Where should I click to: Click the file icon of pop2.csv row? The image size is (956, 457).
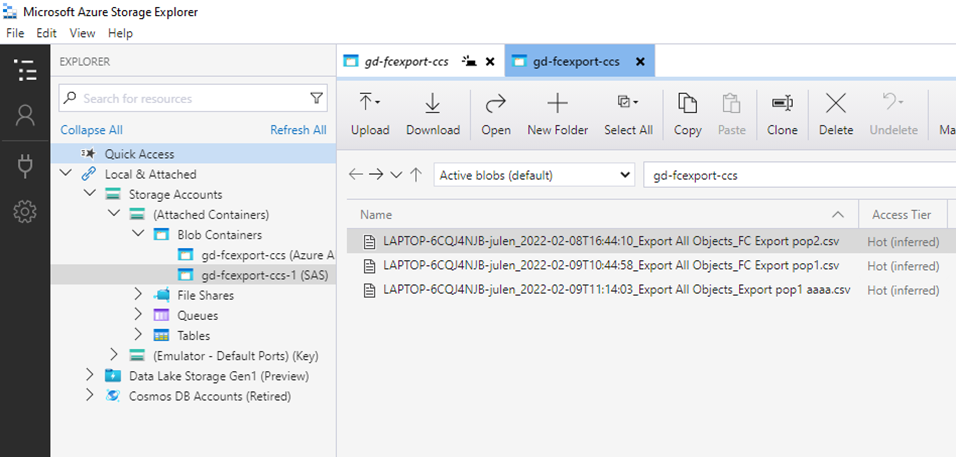tap(369, 241)
